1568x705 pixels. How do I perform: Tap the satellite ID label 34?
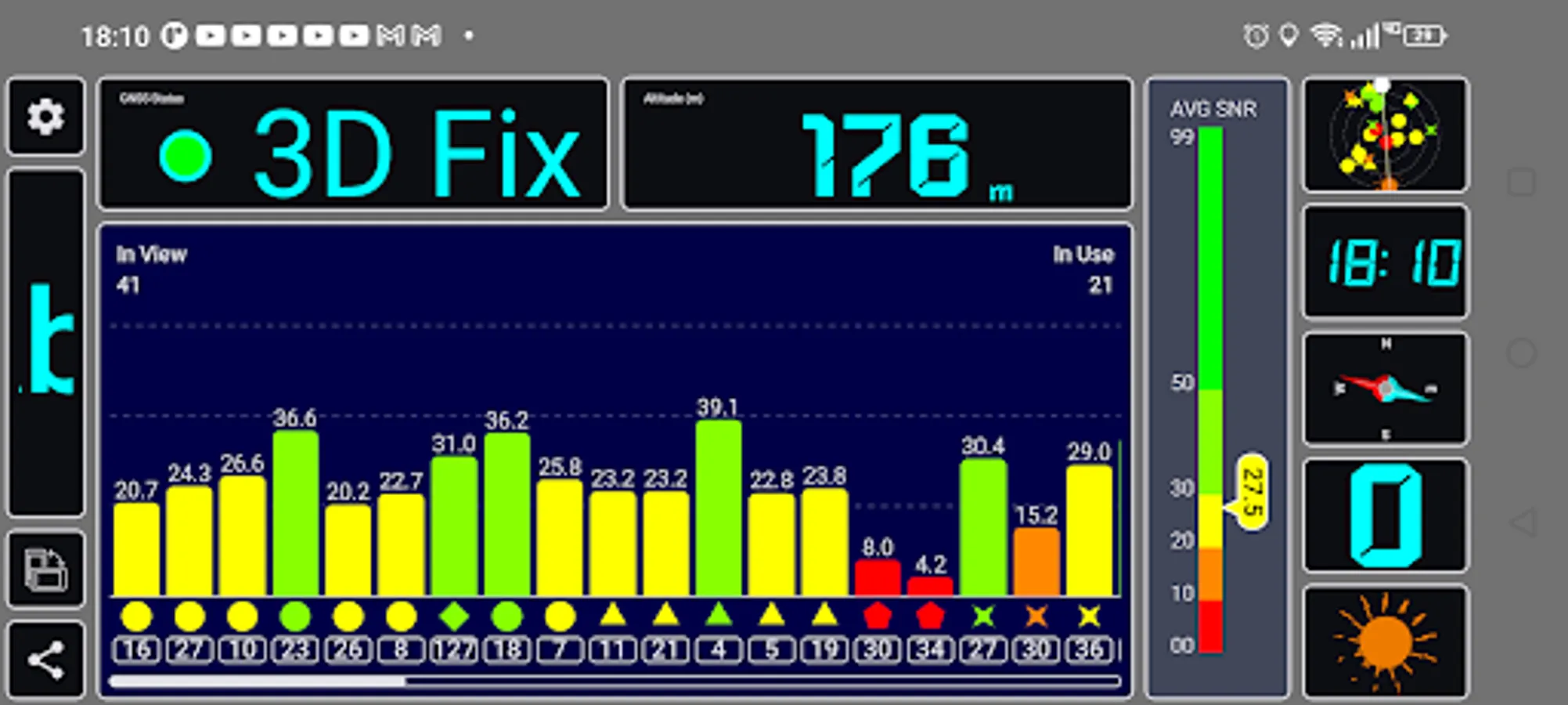pyautogui.click(x=930, y=650)
